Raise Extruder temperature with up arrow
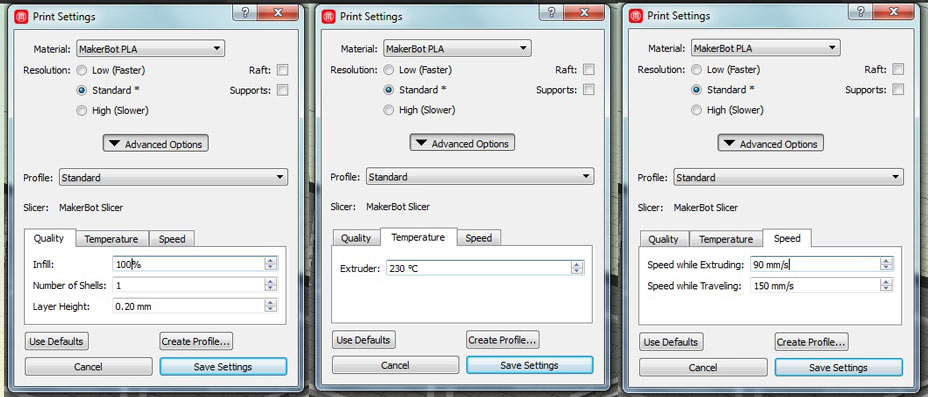Viewport: 928px width, 397px height. point(577,264)
